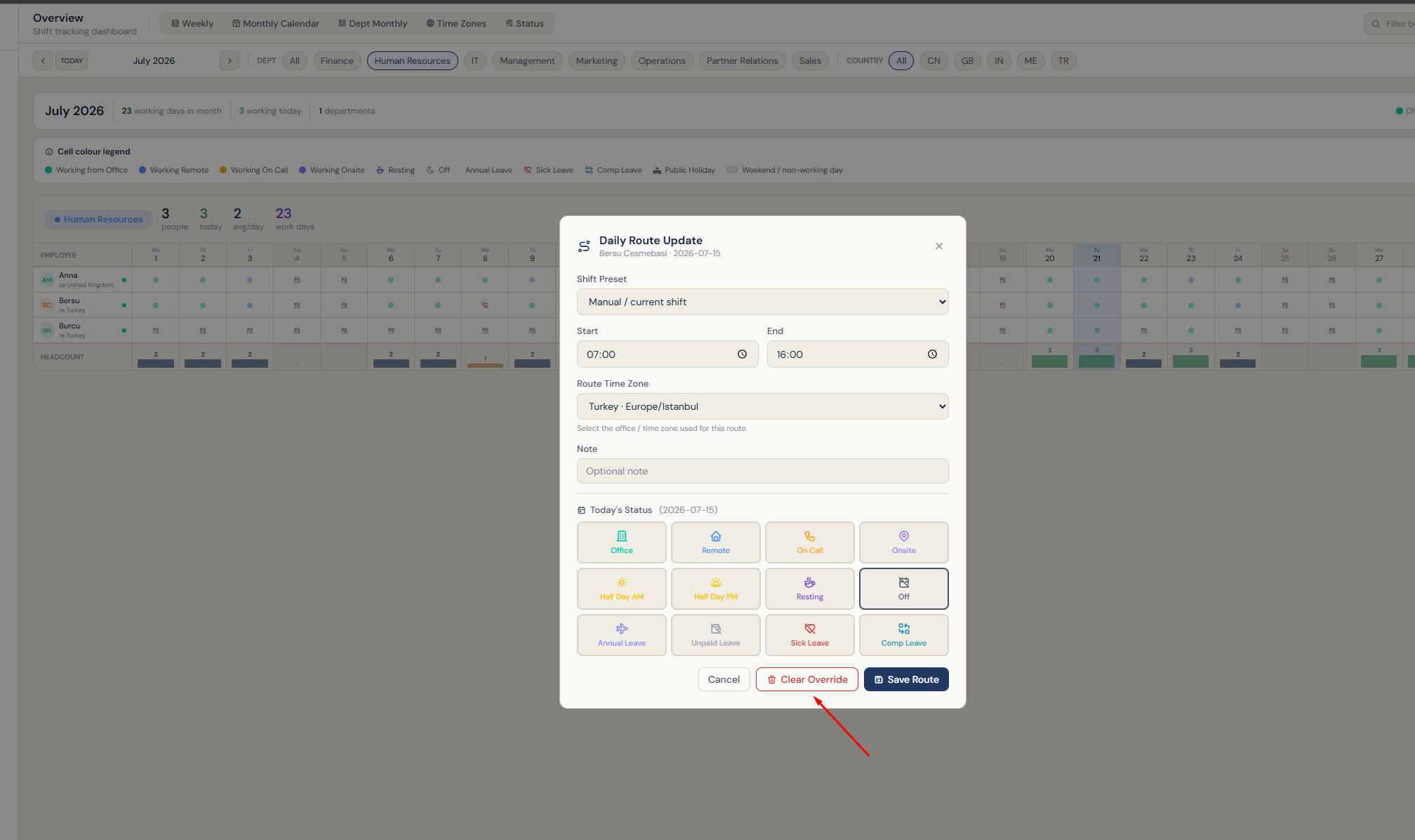Pick the Annual Leave tile
Screen dimensions: 1415x840
coord(621,634)
